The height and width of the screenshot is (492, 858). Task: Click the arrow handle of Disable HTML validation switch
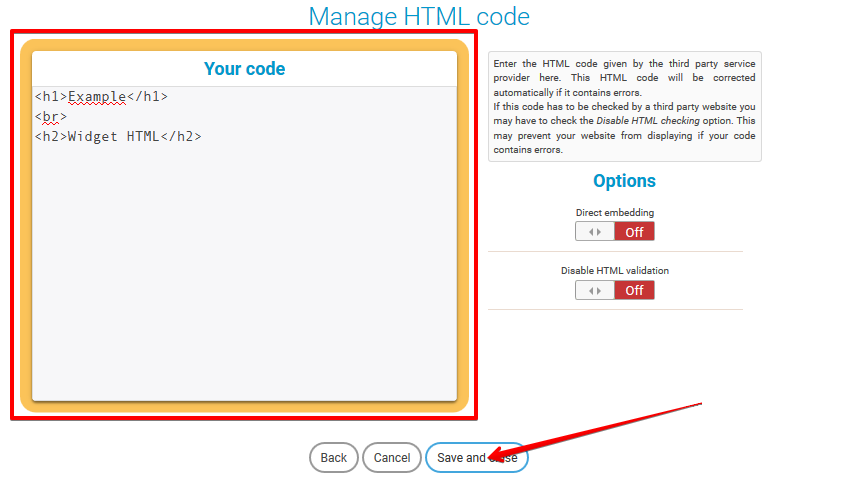[595, 291]
